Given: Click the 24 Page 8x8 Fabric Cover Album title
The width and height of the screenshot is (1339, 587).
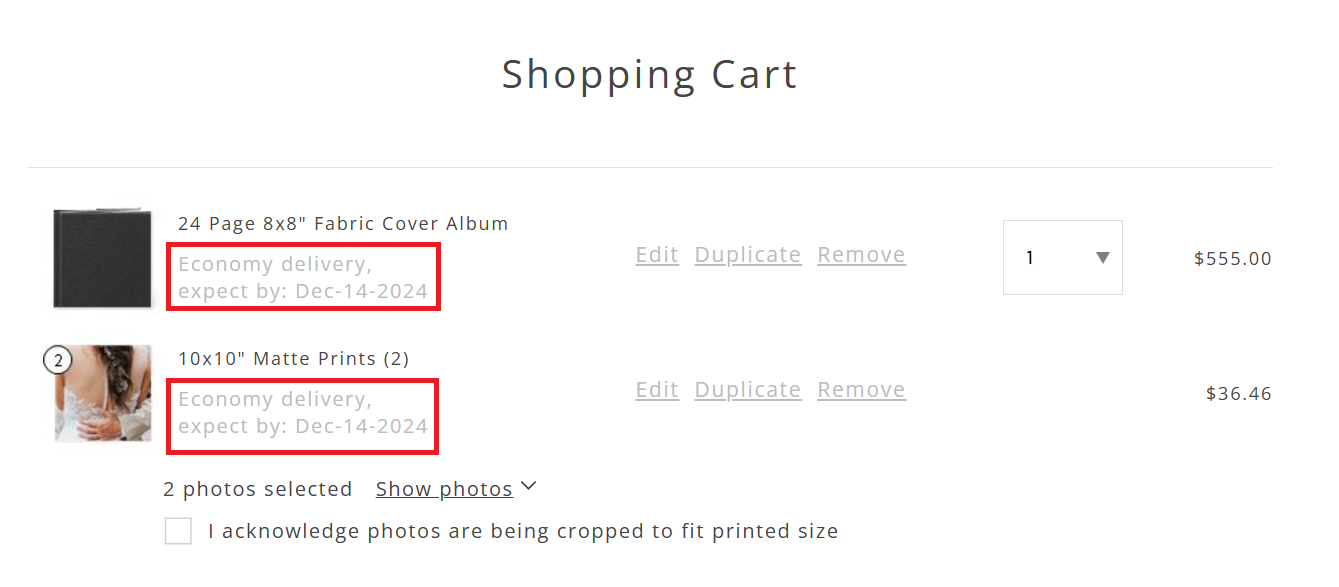Looking at the screenshot, I should point(343,224).
